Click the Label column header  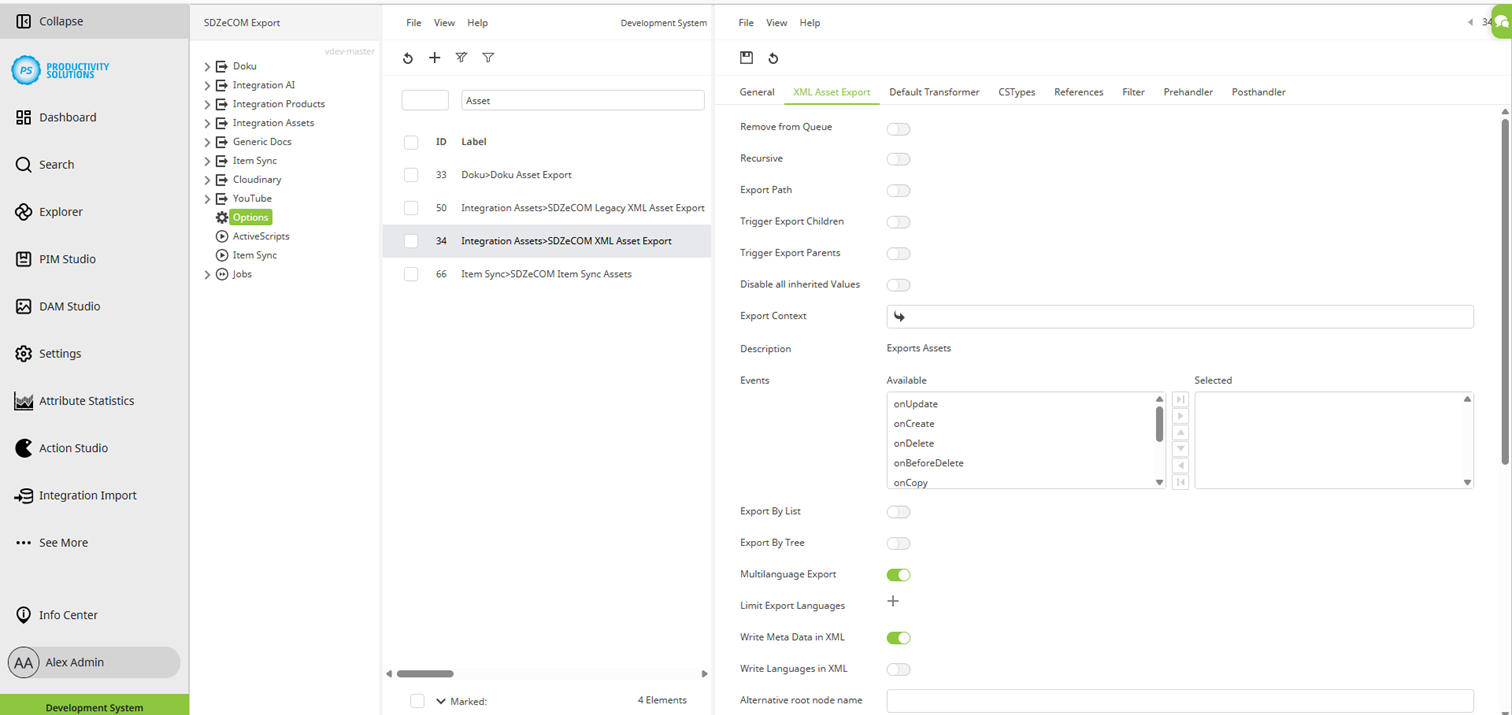click(474, 142)
